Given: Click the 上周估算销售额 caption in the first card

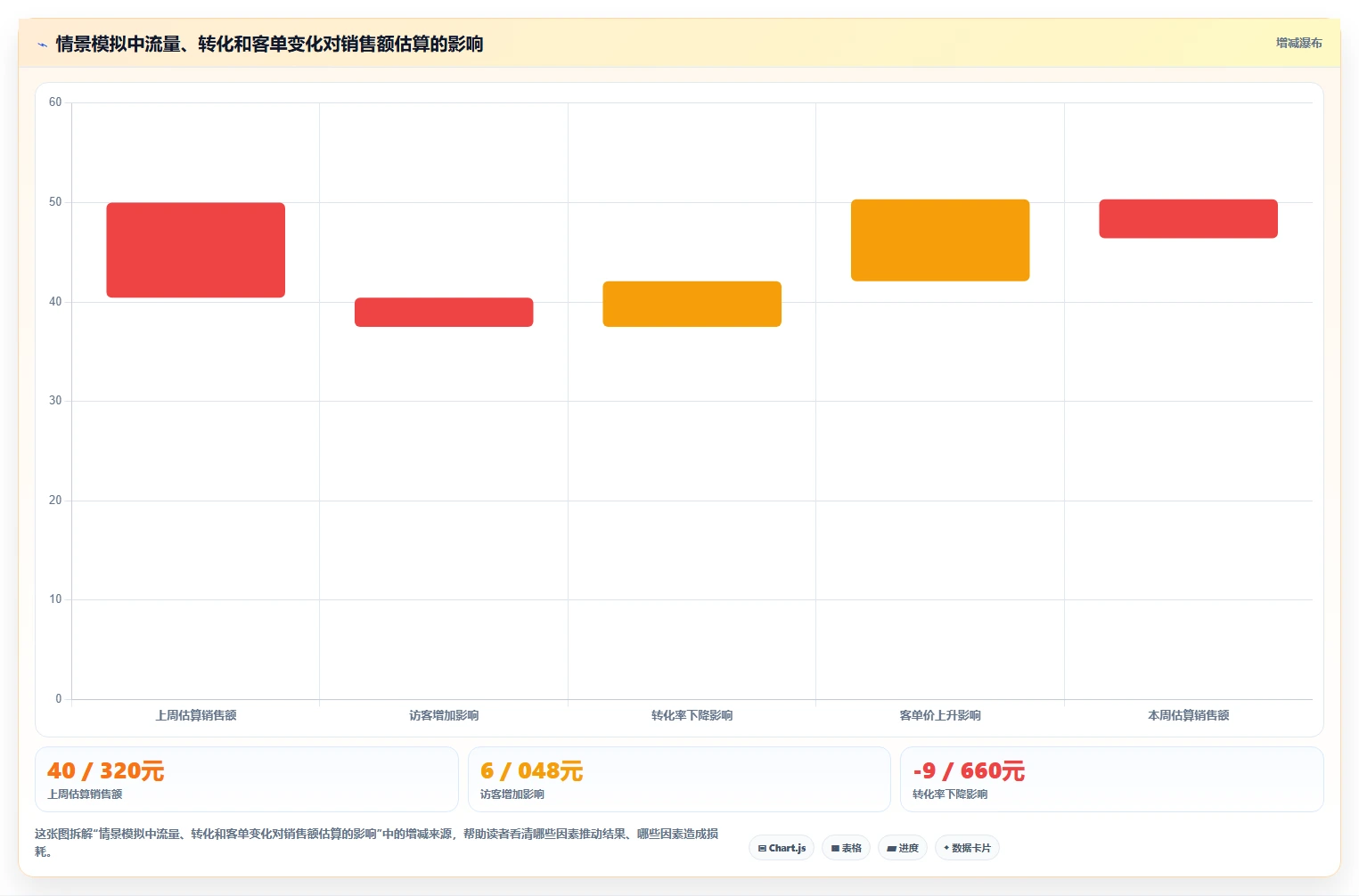Looking at the screenshot, I should pyautogui.click(x=85, y=794).
